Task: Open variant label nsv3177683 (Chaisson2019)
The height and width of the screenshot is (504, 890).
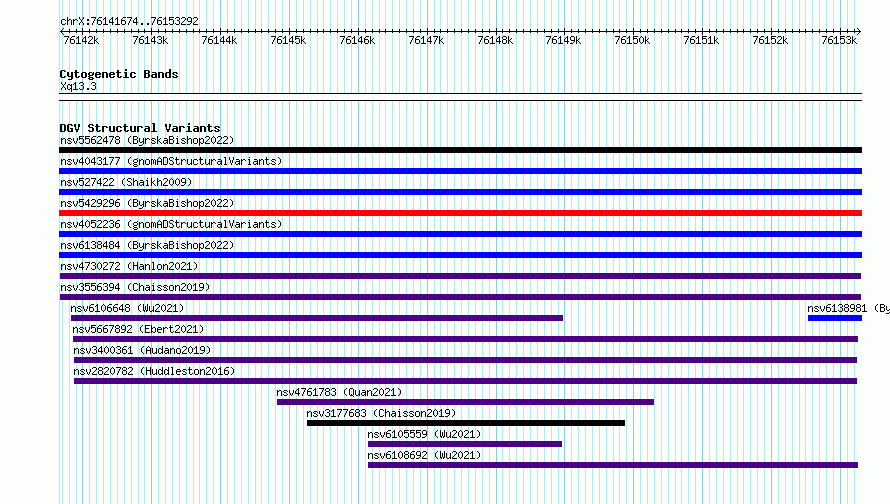Action: tap(381, 413)
